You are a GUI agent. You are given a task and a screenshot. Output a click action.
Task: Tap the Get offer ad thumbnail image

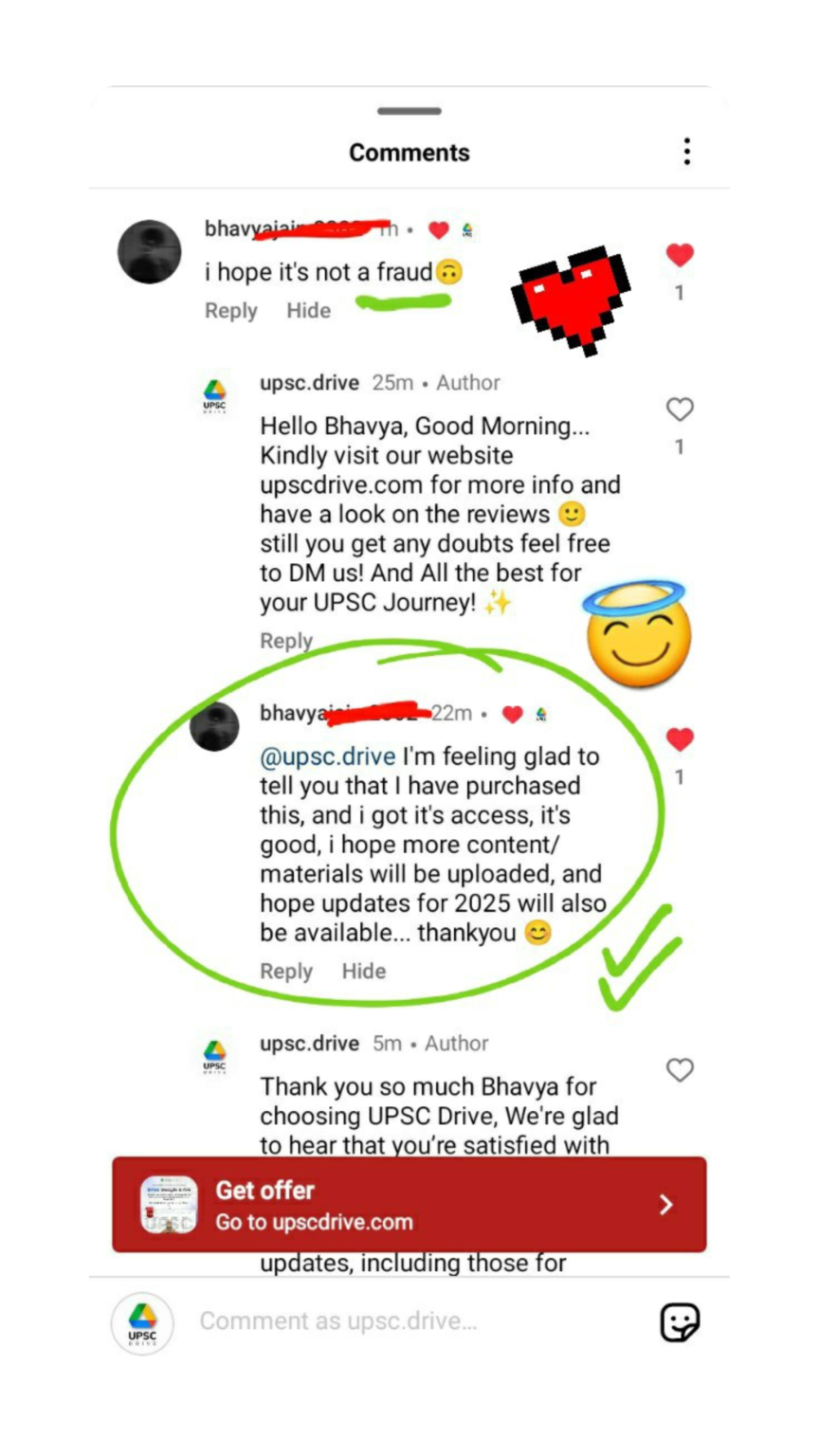click(x=169, y=1205)
